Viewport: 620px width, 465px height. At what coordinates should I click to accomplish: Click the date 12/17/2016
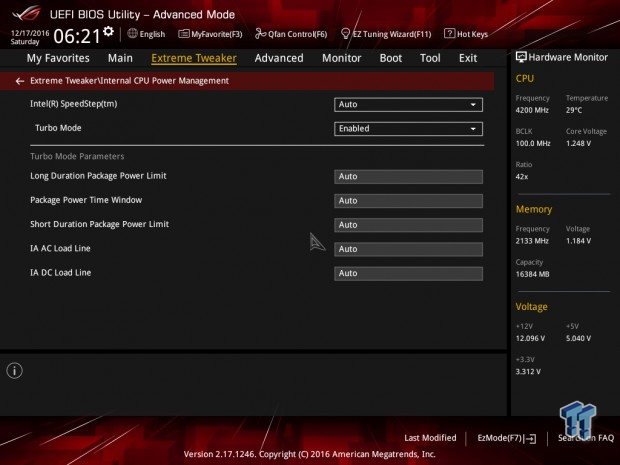tap(30, 33)
